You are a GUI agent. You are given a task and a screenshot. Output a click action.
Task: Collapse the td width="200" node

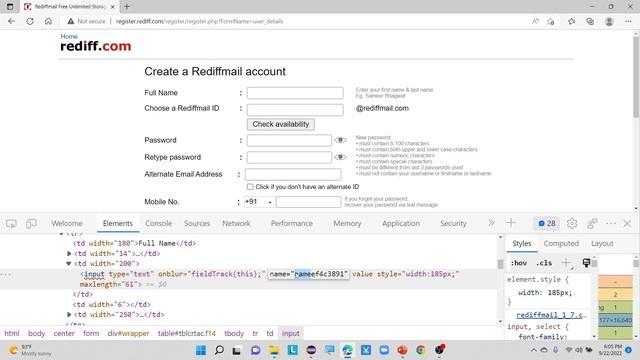69,264
